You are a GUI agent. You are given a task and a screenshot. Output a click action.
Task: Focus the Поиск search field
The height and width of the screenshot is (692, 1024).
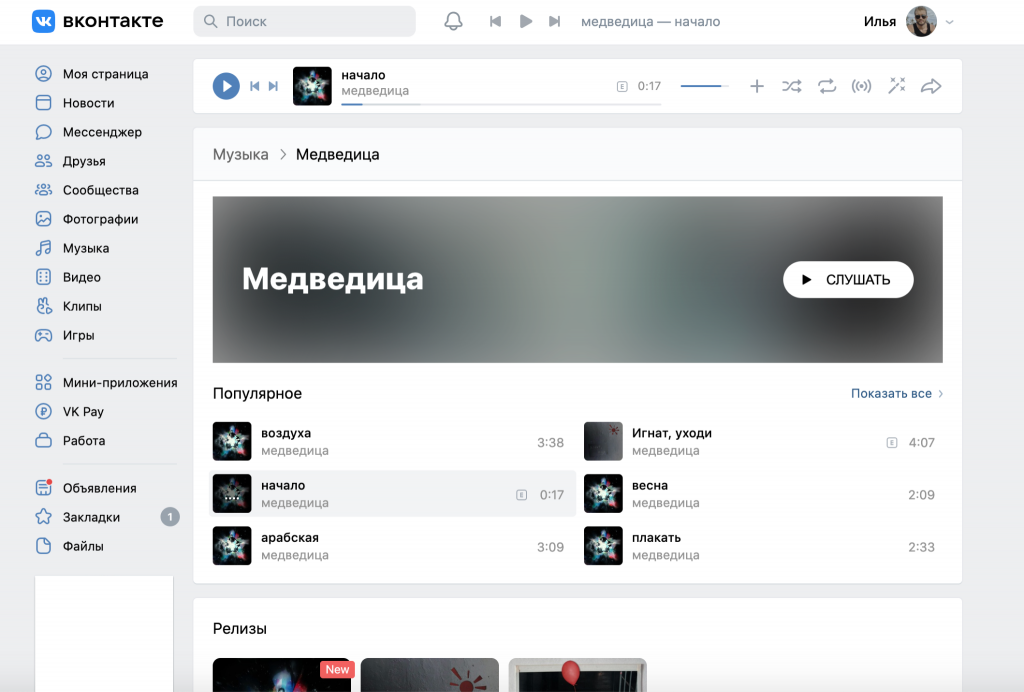pyautogui.click(x=304, y=22)
